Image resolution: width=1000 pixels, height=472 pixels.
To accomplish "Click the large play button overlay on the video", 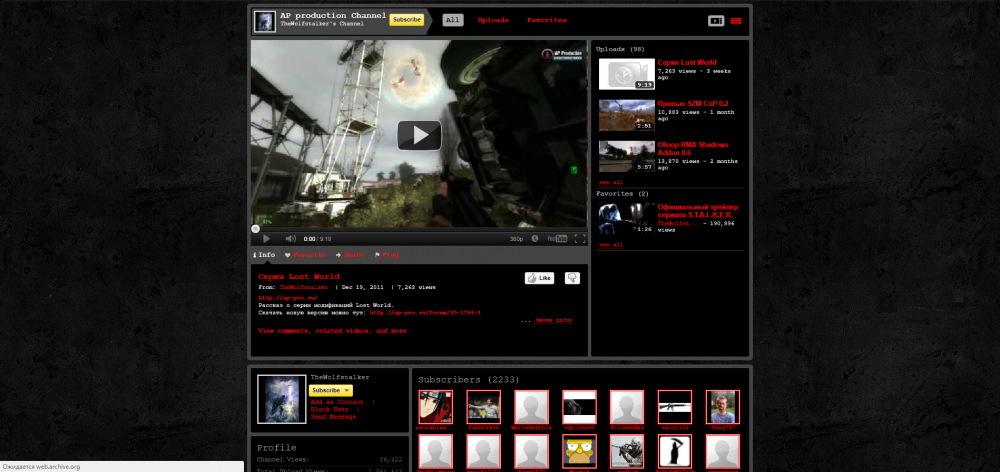I will (419, 135).
